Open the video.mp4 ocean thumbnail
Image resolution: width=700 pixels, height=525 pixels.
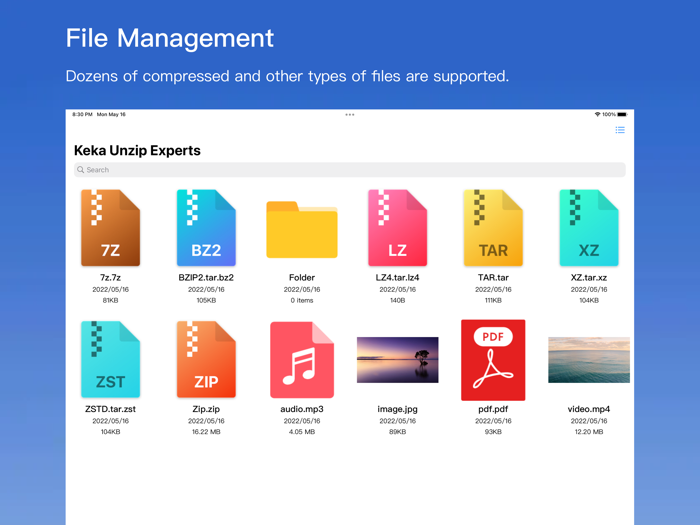(589, 360)
